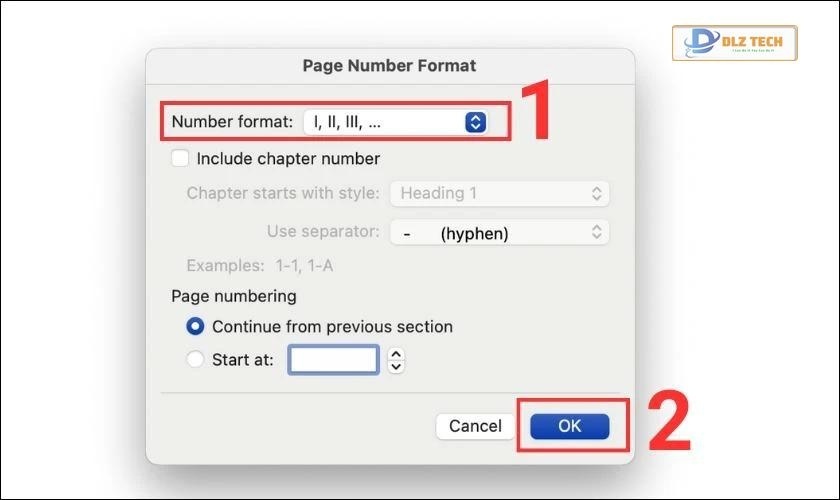Click the Examples 1-1, 1-A text
Screen dimensions: 840x500
pos(266,267)
